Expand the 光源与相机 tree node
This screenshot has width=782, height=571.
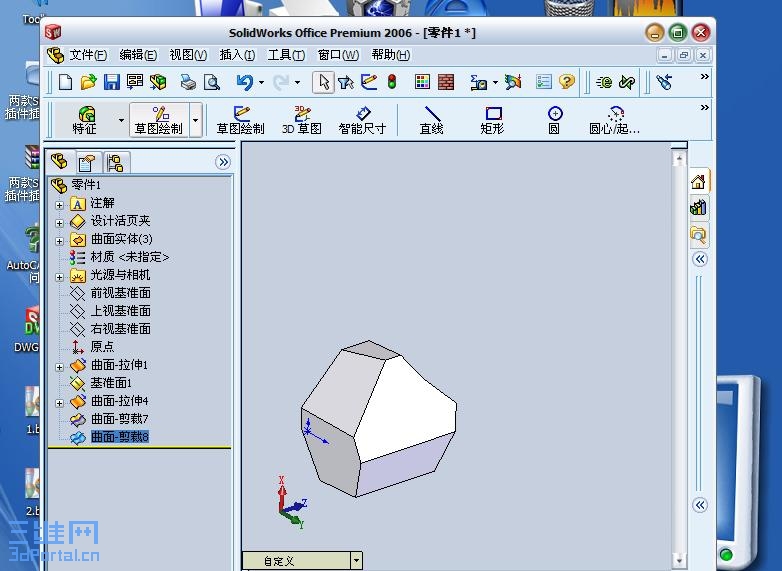coord(59,277)
